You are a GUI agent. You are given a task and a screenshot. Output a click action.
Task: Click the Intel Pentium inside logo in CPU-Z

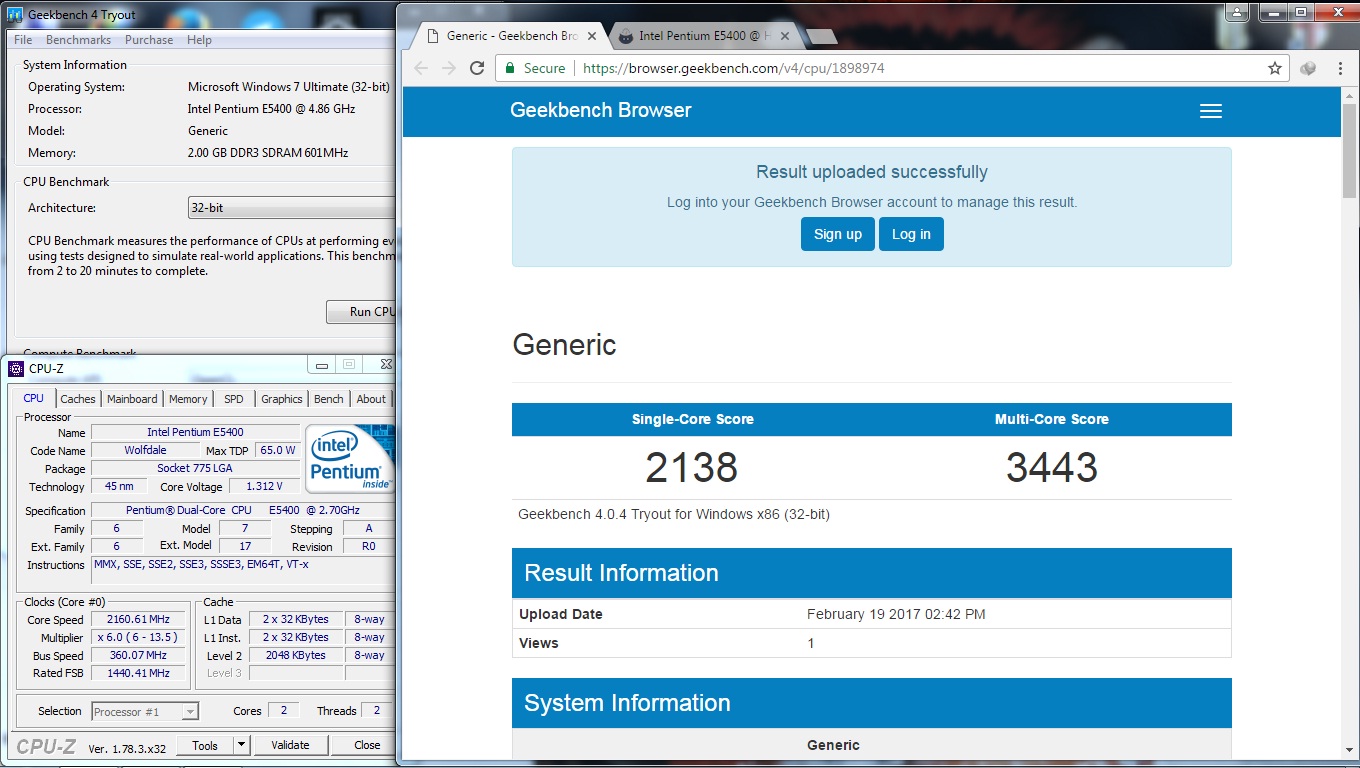coord(349,459)
